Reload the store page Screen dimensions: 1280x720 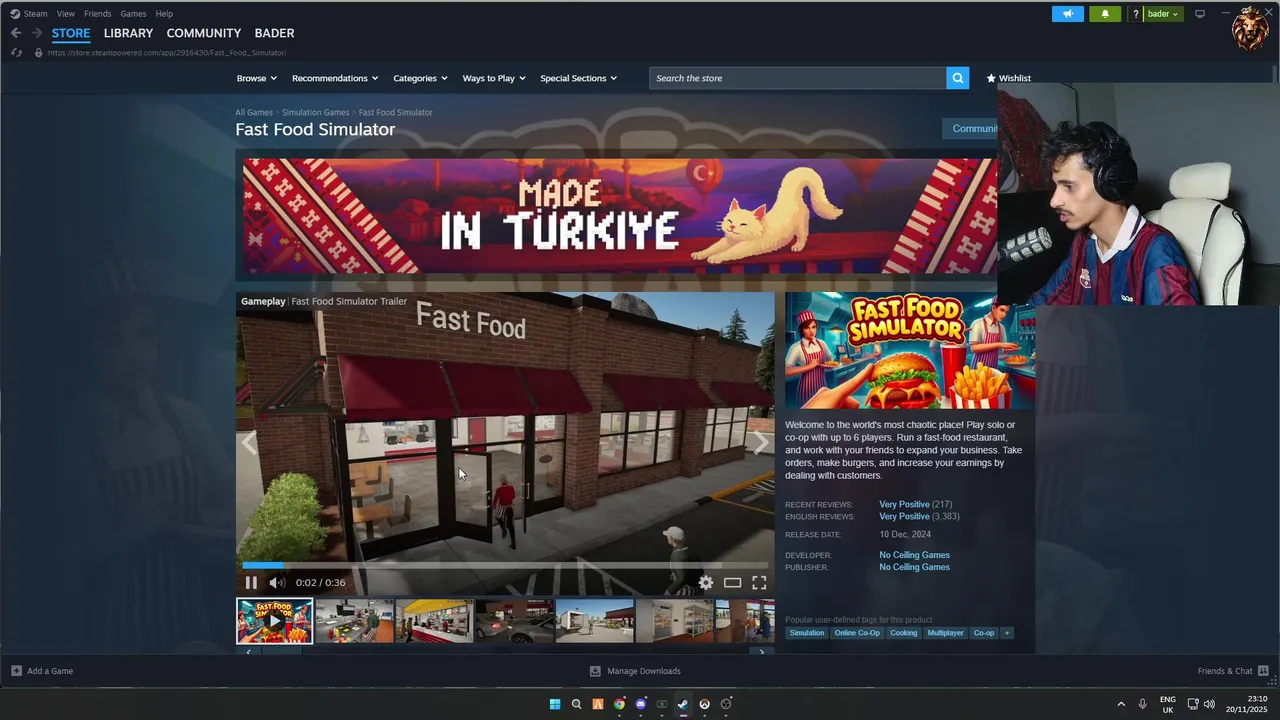point(16,52)
